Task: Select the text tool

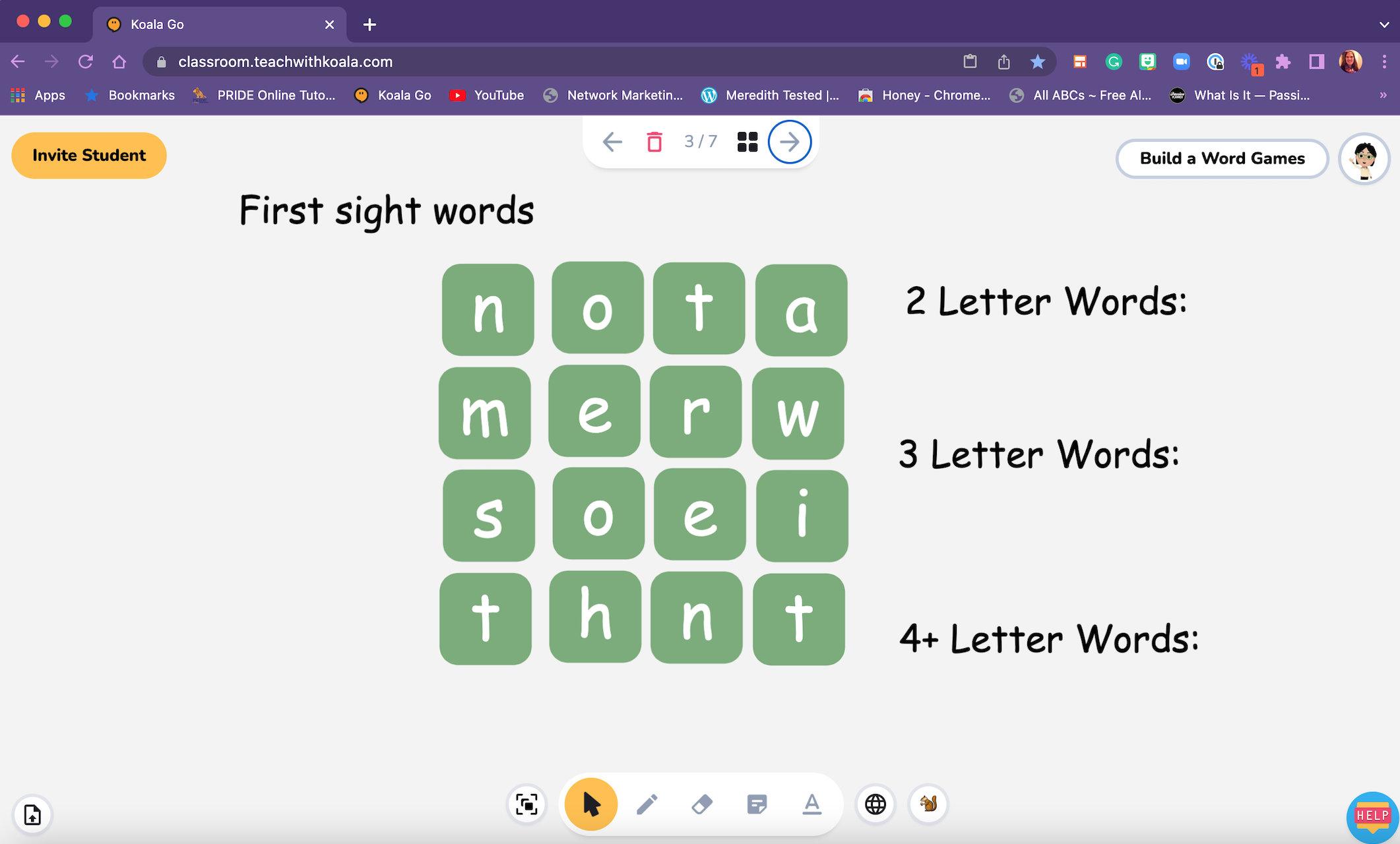Action: pyautogui.click(x=811, y=804)
